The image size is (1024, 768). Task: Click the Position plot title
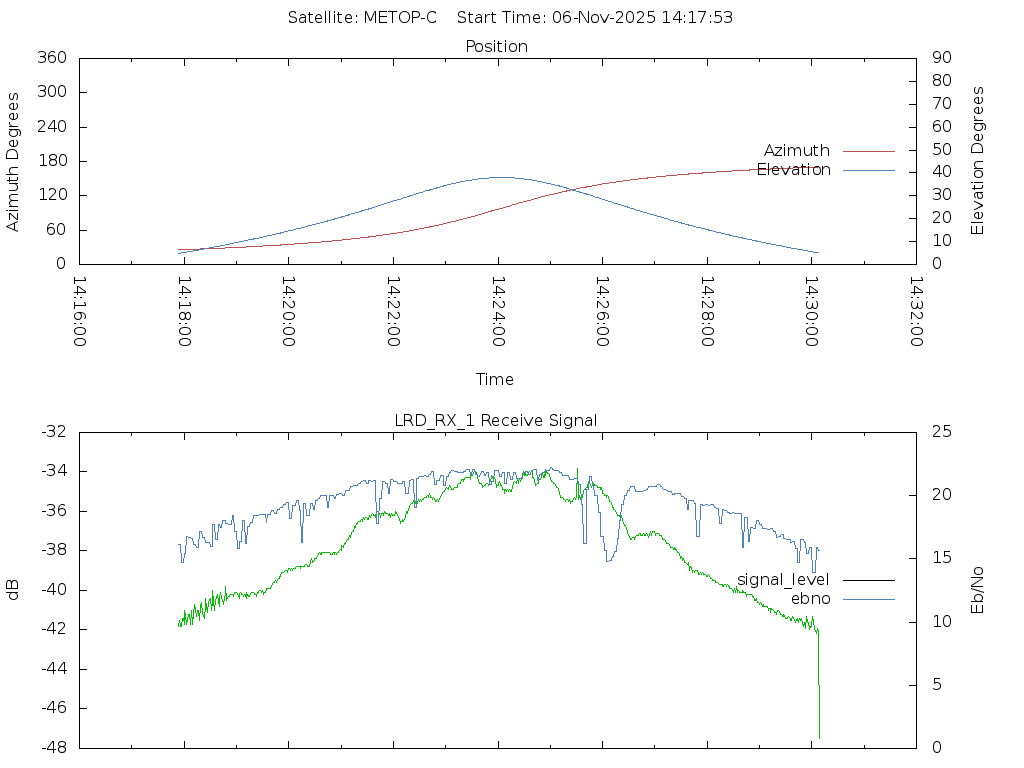pos(496,46)
